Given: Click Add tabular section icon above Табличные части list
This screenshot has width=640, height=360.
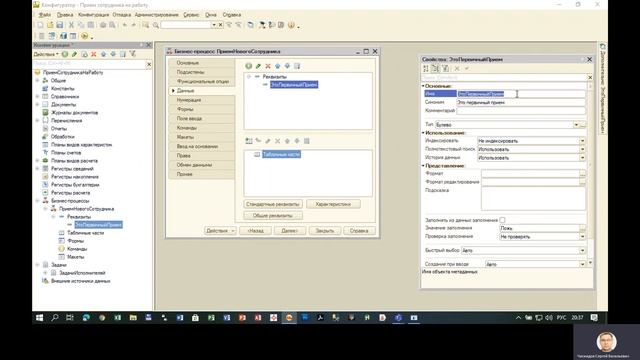Looking at the screenshot, I should (249, 141).
